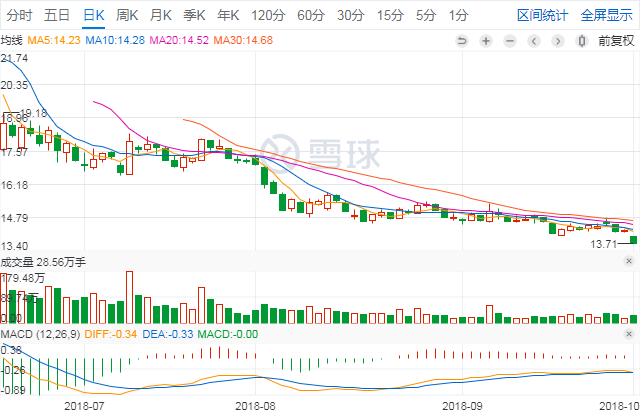Shift chart right with the right arrow
Screen dimensions: 641x418
pos(558,41)
